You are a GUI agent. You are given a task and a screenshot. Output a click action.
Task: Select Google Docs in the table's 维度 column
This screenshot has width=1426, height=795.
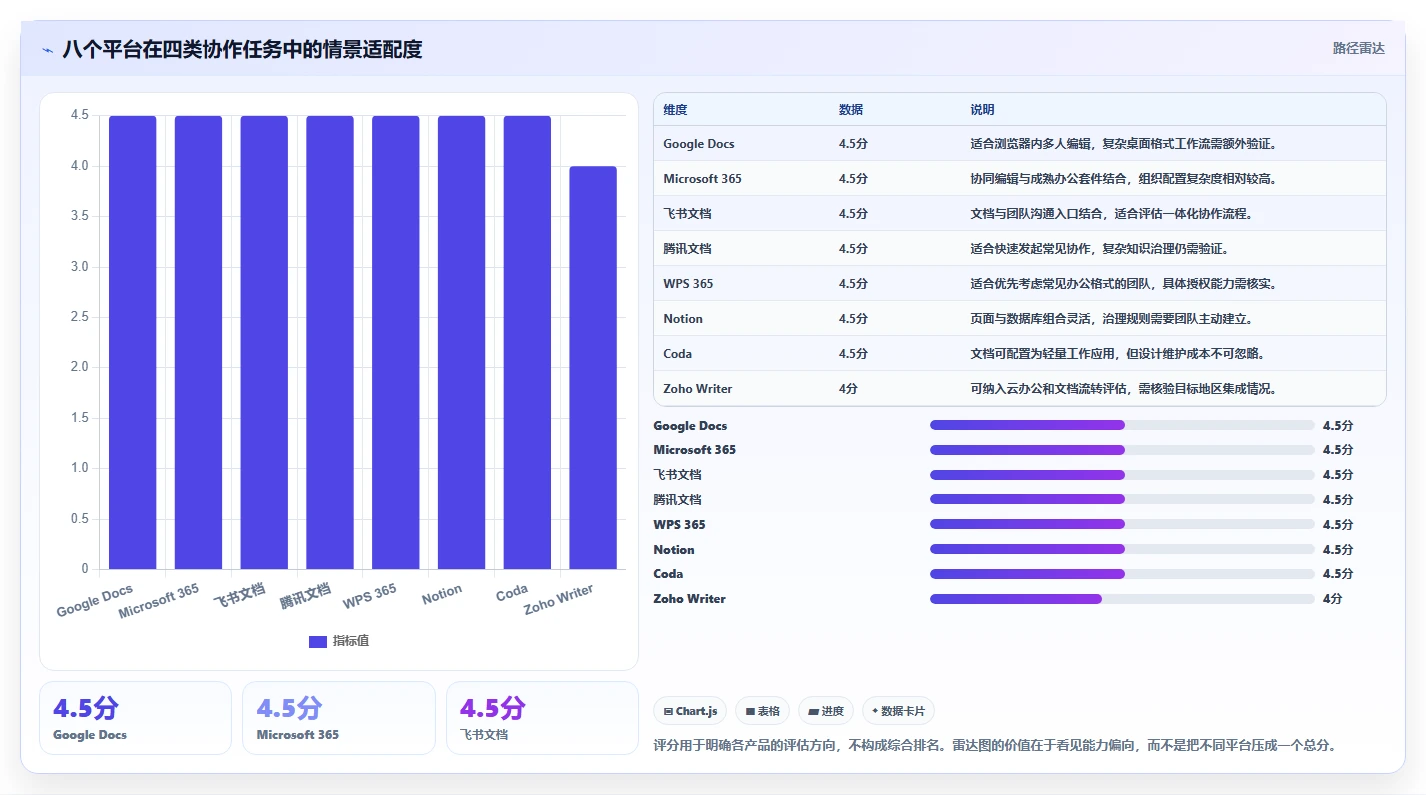coord(698,144)
